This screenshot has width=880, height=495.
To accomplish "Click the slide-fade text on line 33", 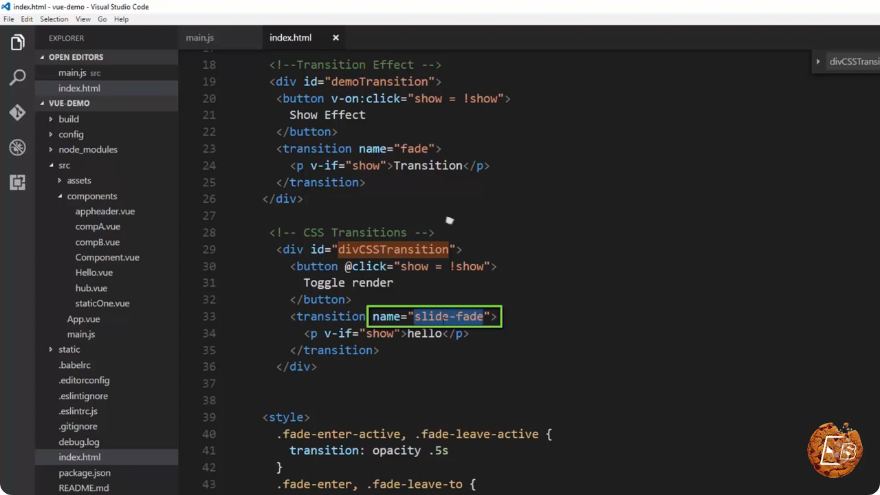I will pyautogui.click(x=448, y=317).
